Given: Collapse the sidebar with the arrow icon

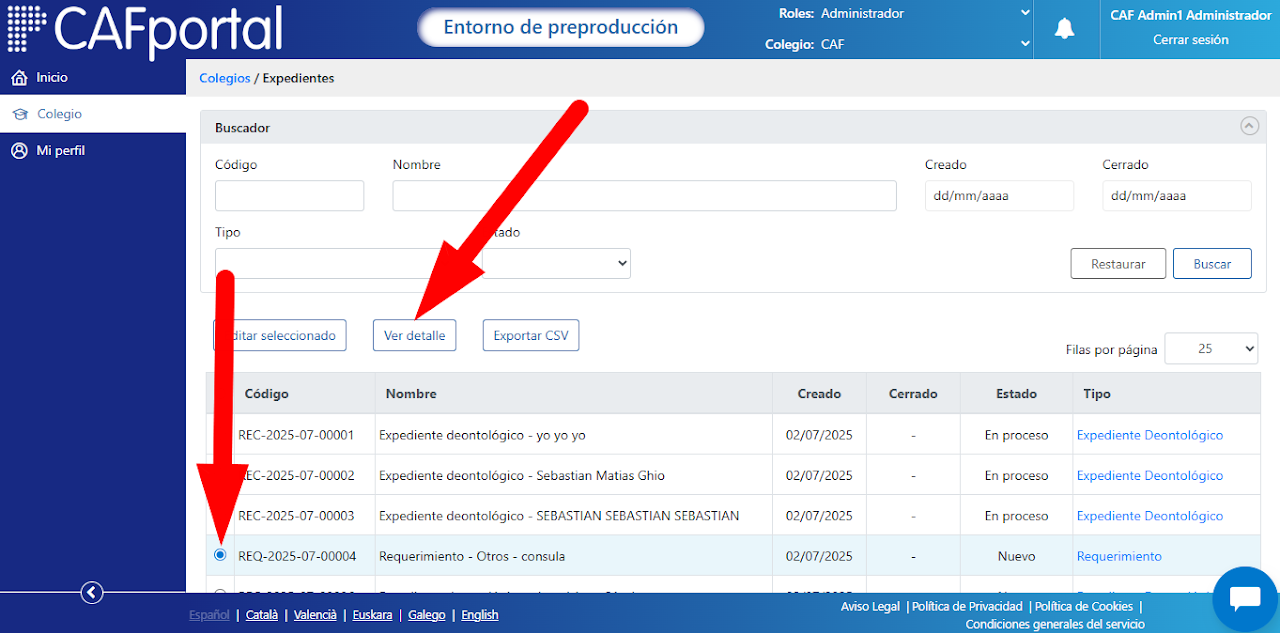Looking at the screenshot, I should tap(92, 593).
